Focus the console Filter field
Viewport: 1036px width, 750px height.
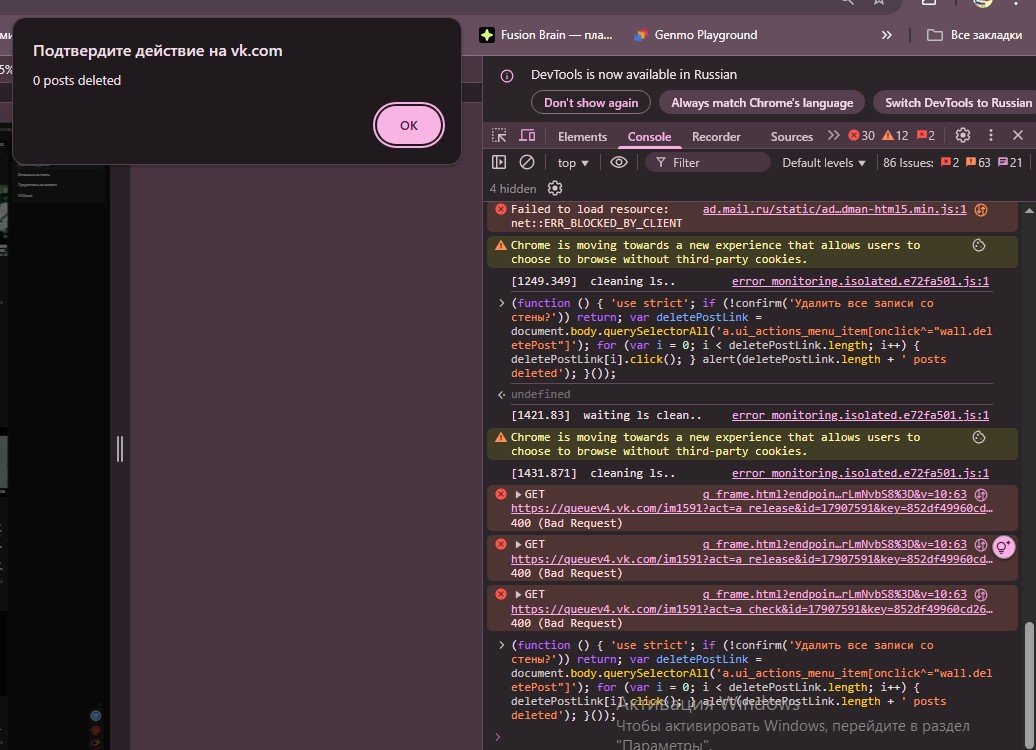coord(708,163)
